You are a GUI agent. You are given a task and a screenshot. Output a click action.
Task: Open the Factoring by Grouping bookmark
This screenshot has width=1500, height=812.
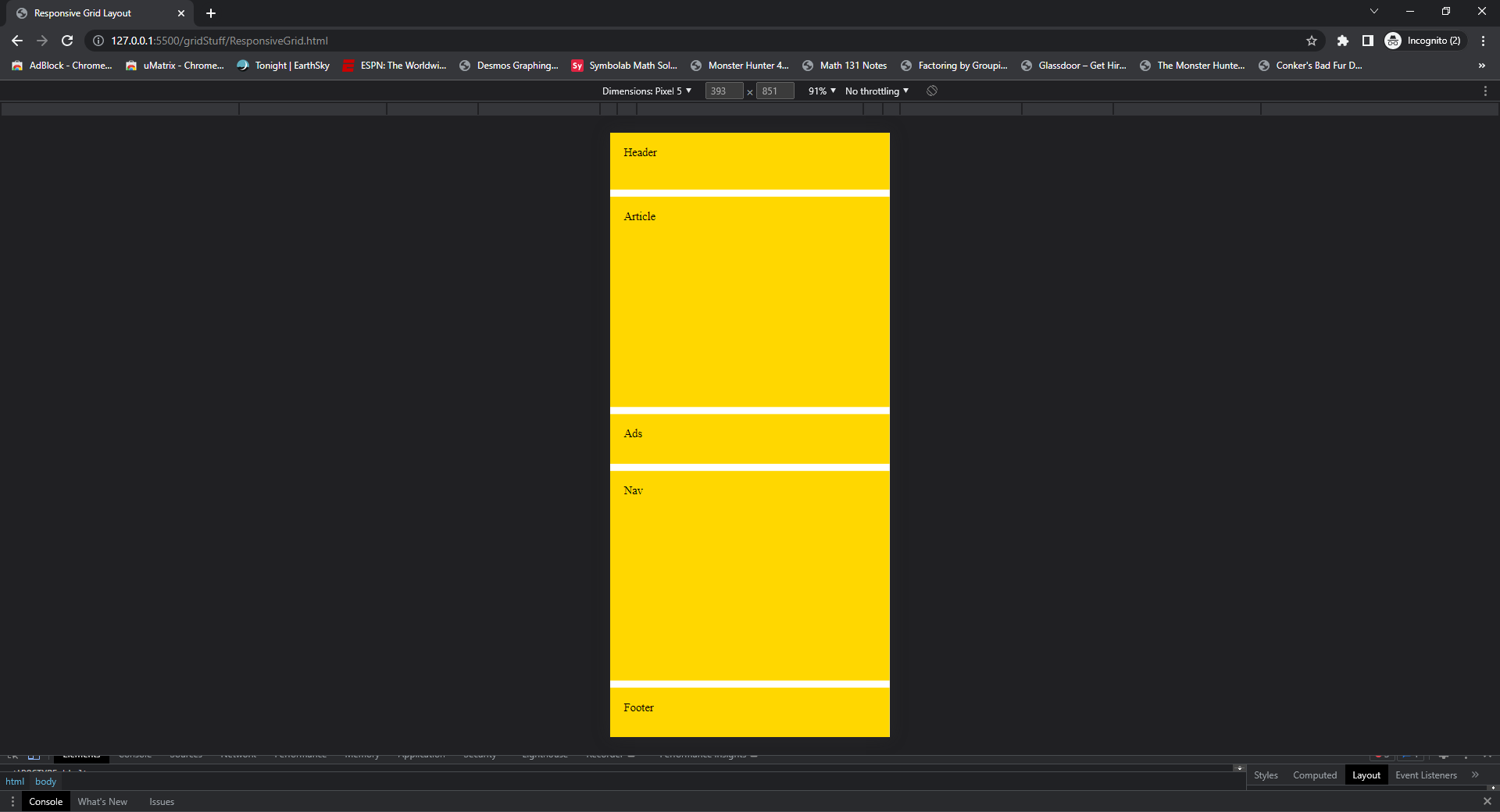click(x=954, y=66)
